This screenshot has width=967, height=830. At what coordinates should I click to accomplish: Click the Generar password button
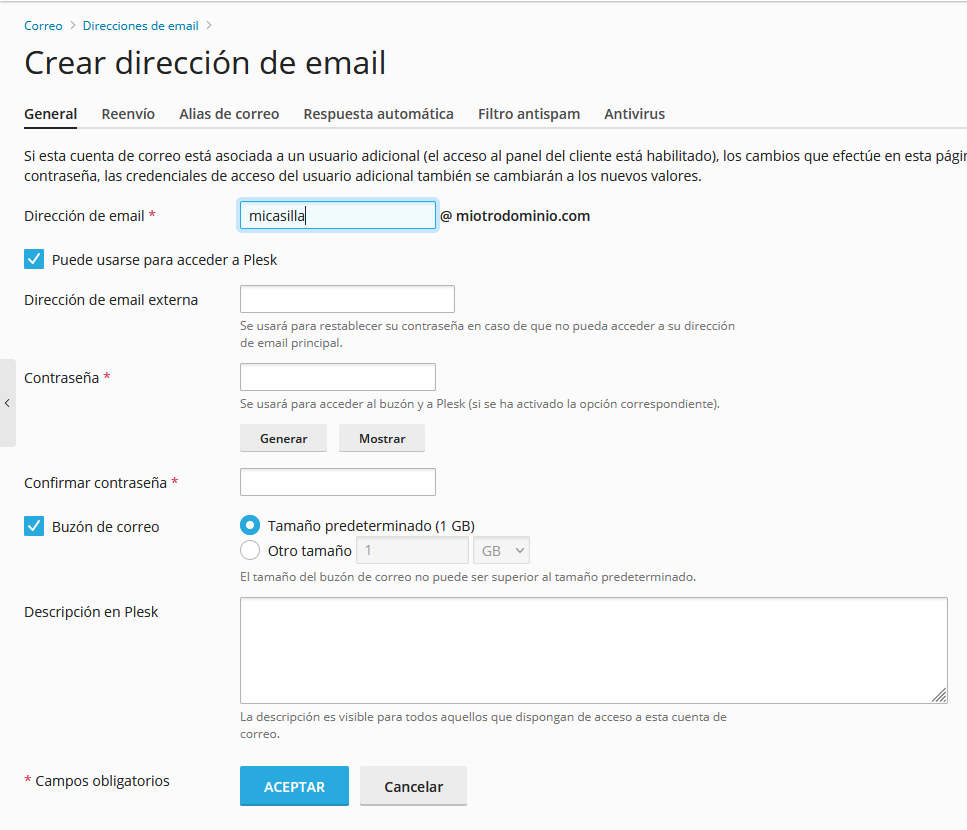coord(283,439)
